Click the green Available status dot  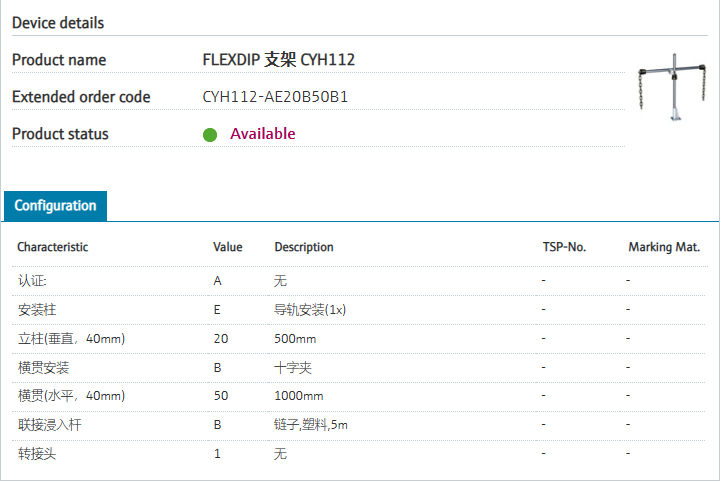[210, 134]
